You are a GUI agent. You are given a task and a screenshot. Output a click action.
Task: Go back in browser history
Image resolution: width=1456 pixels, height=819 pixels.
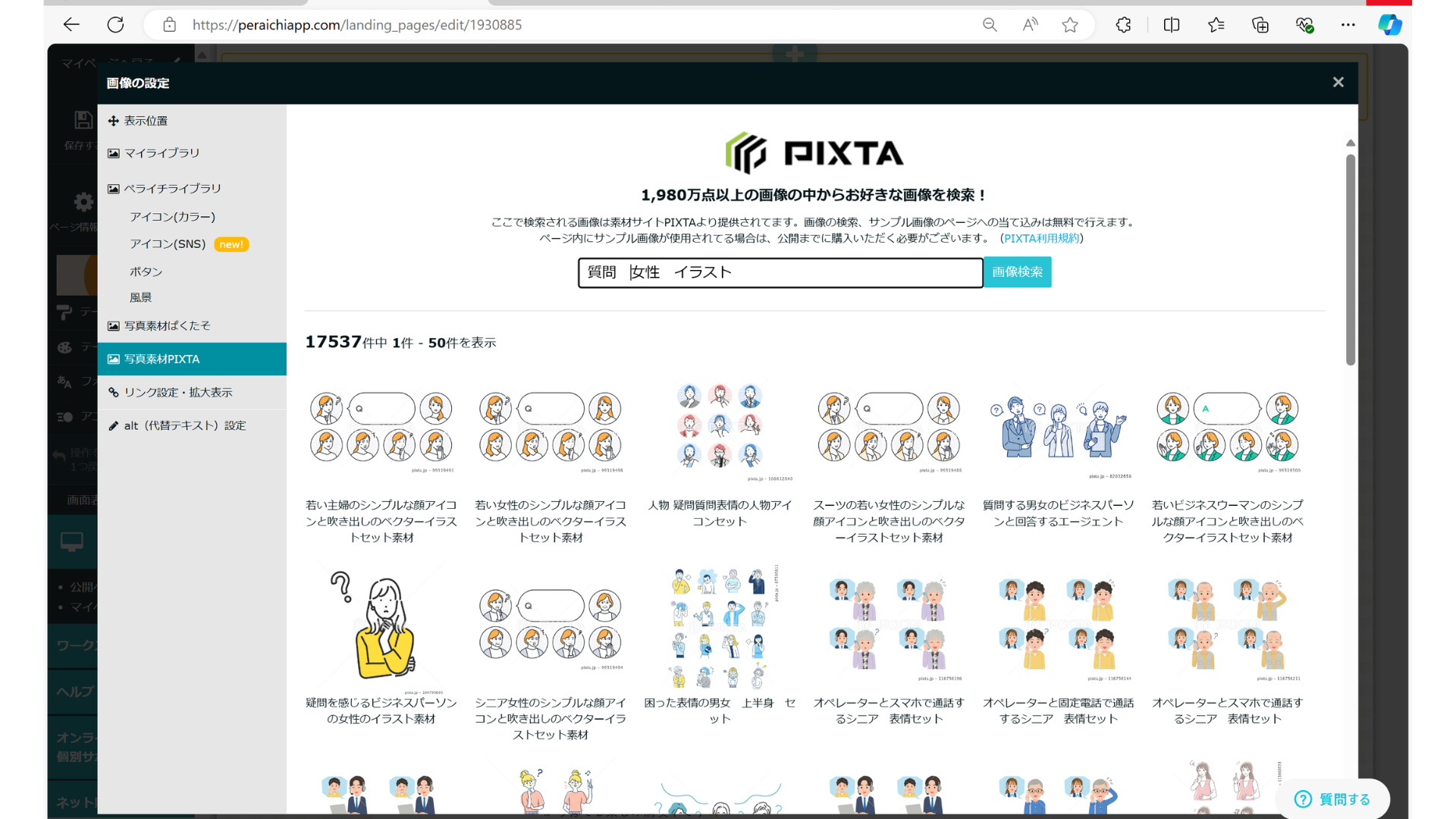click(x=71, y=25)
